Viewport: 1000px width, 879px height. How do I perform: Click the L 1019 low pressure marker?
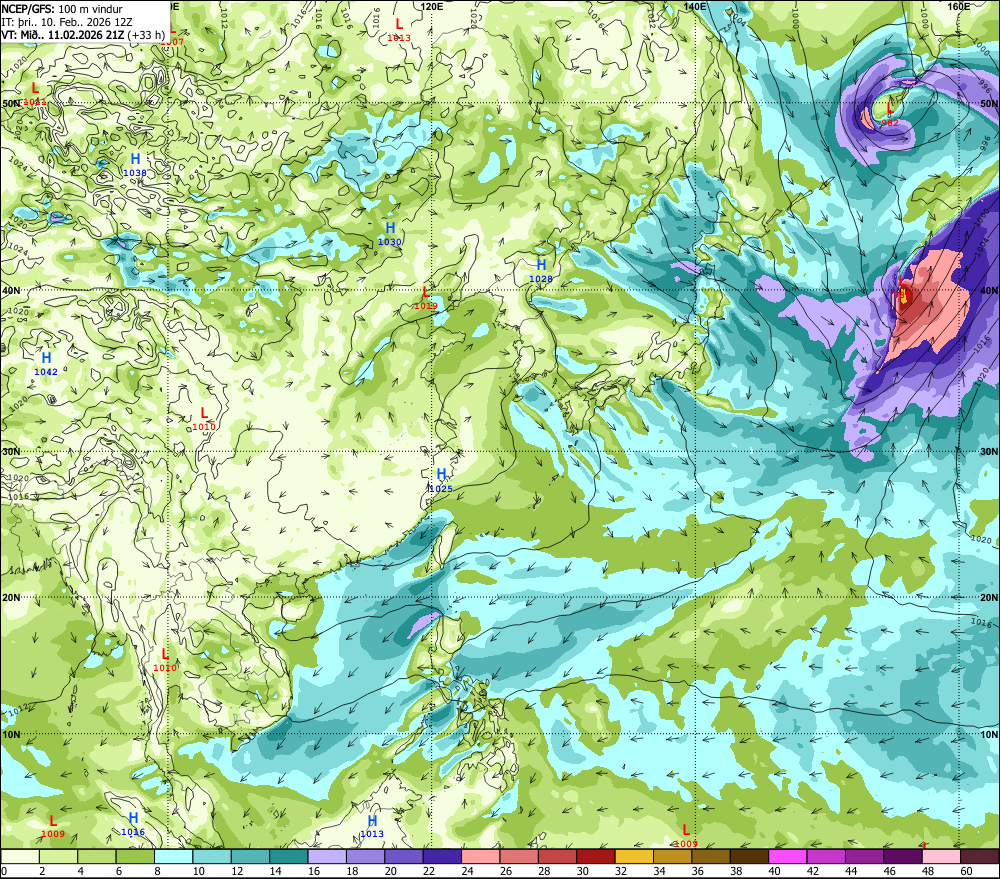click(426, 298)
